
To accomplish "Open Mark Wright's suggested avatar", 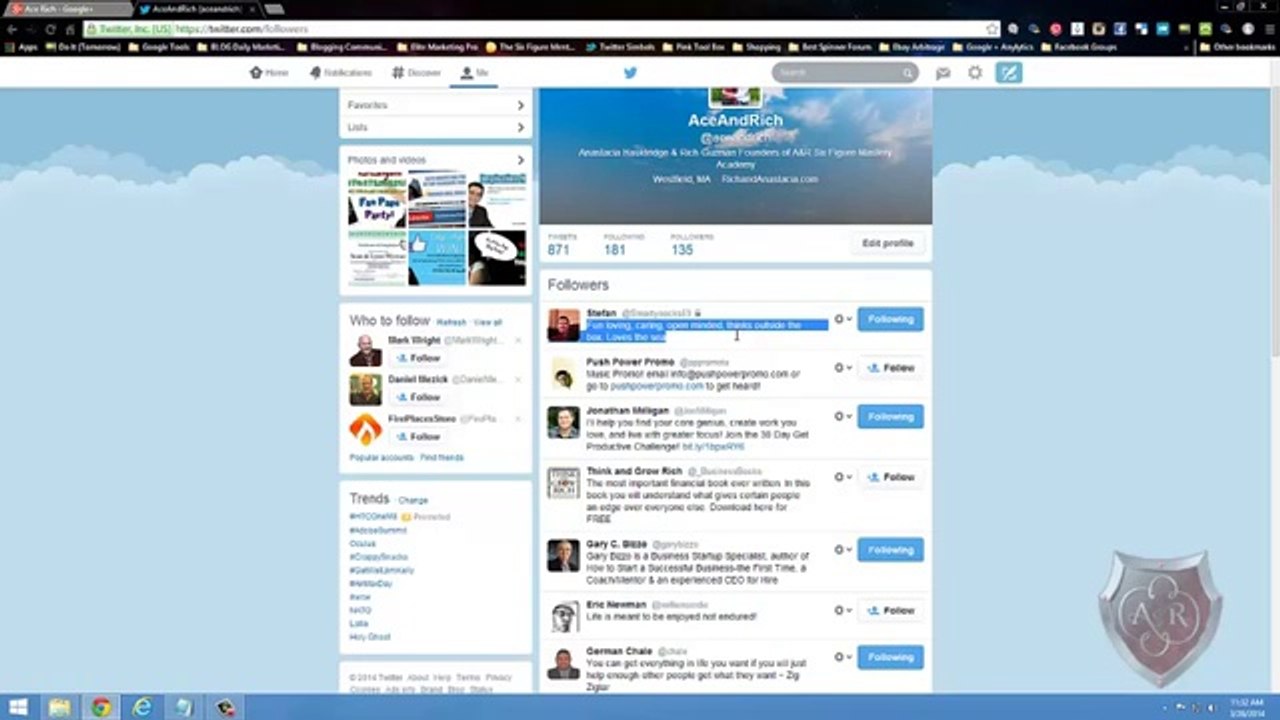I will tap(365, 350).
